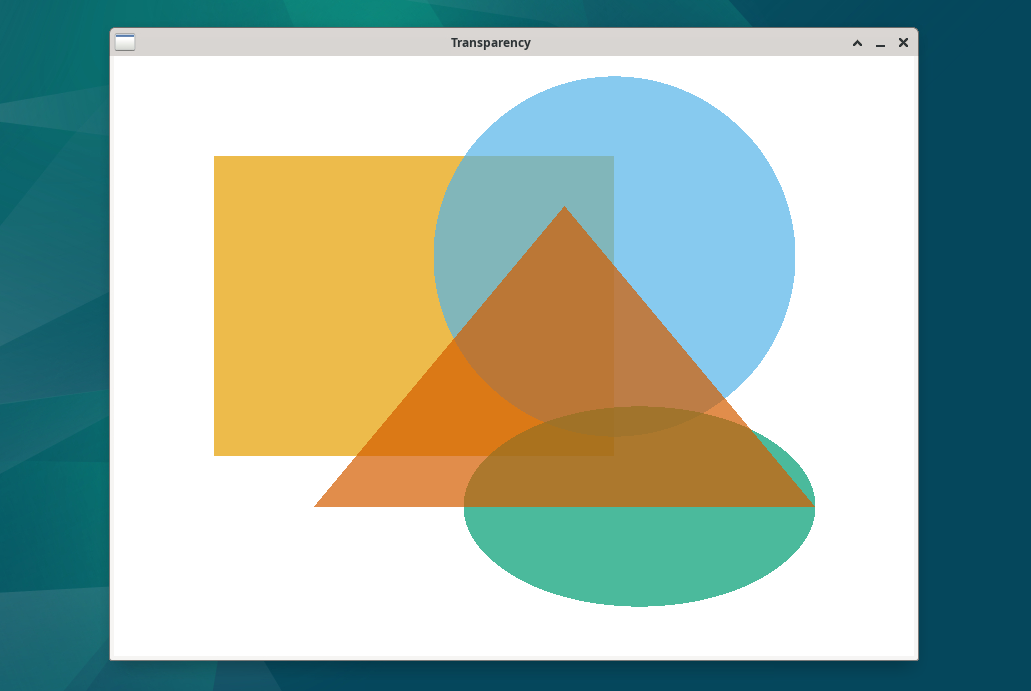Click the circle's top edge
This screenshot has height=691, width=1031.
(x=613, y=80)
